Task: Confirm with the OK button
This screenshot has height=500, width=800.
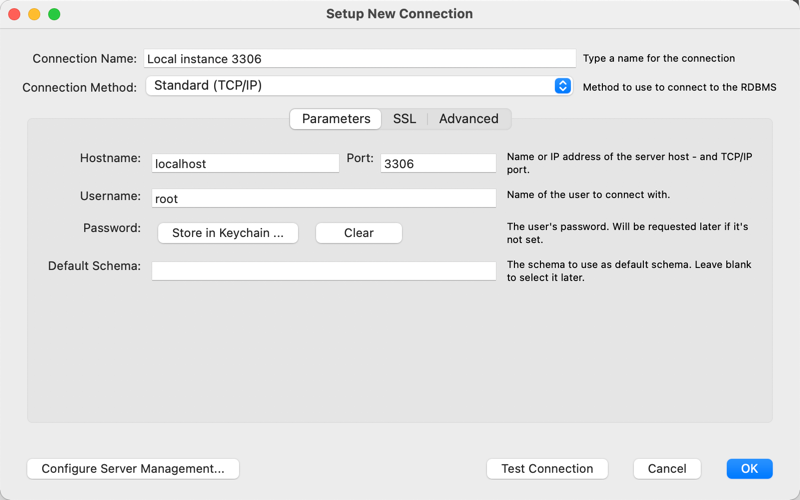Action: point(749,469)
